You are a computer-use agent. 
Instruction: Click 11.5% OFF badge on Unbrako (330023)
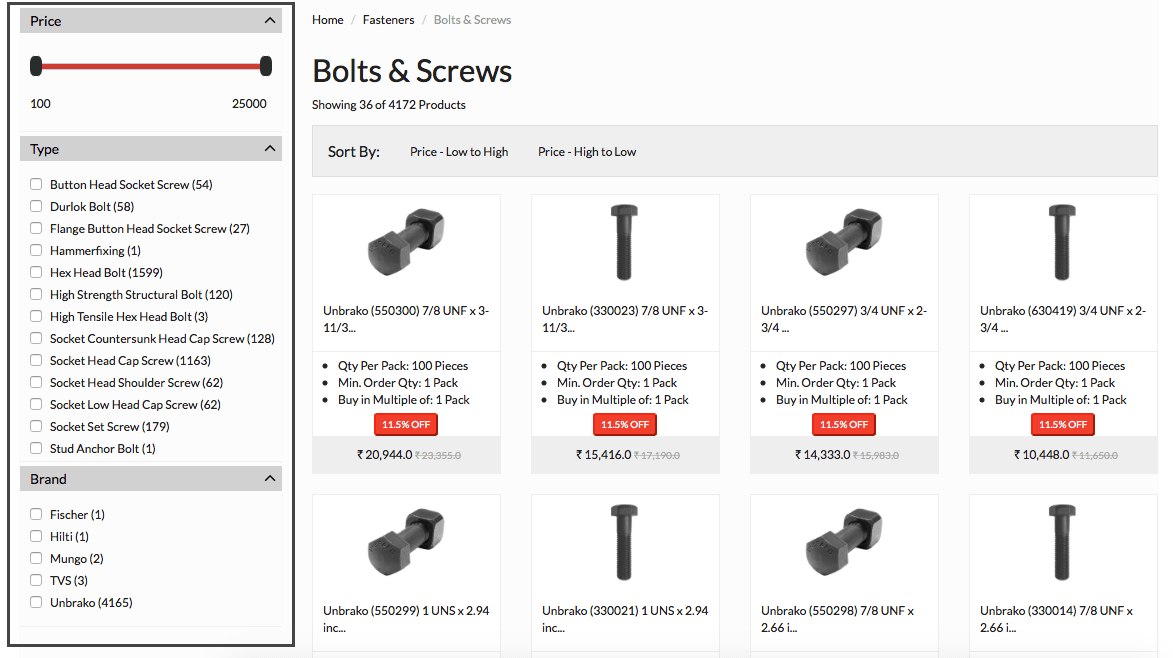pyautogui.click(x=625, y=425)
